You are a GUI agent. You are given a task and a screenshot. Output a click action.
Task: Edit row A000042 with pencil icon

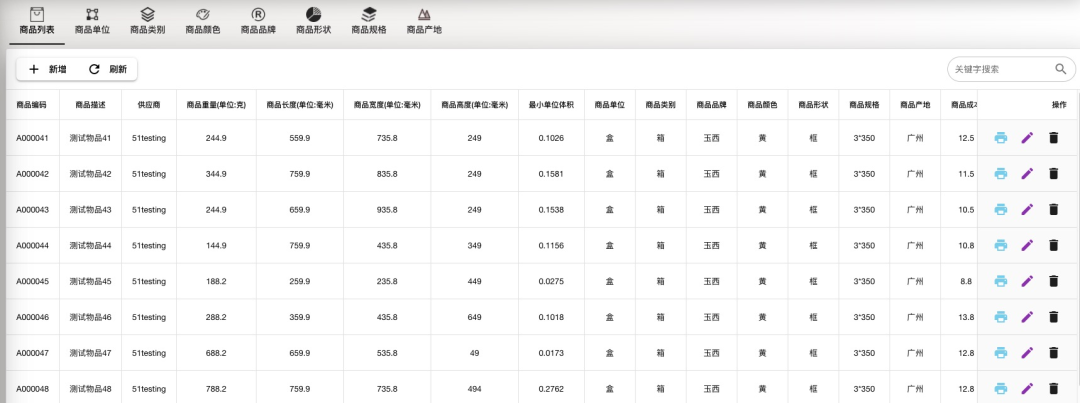point(1027,174)
